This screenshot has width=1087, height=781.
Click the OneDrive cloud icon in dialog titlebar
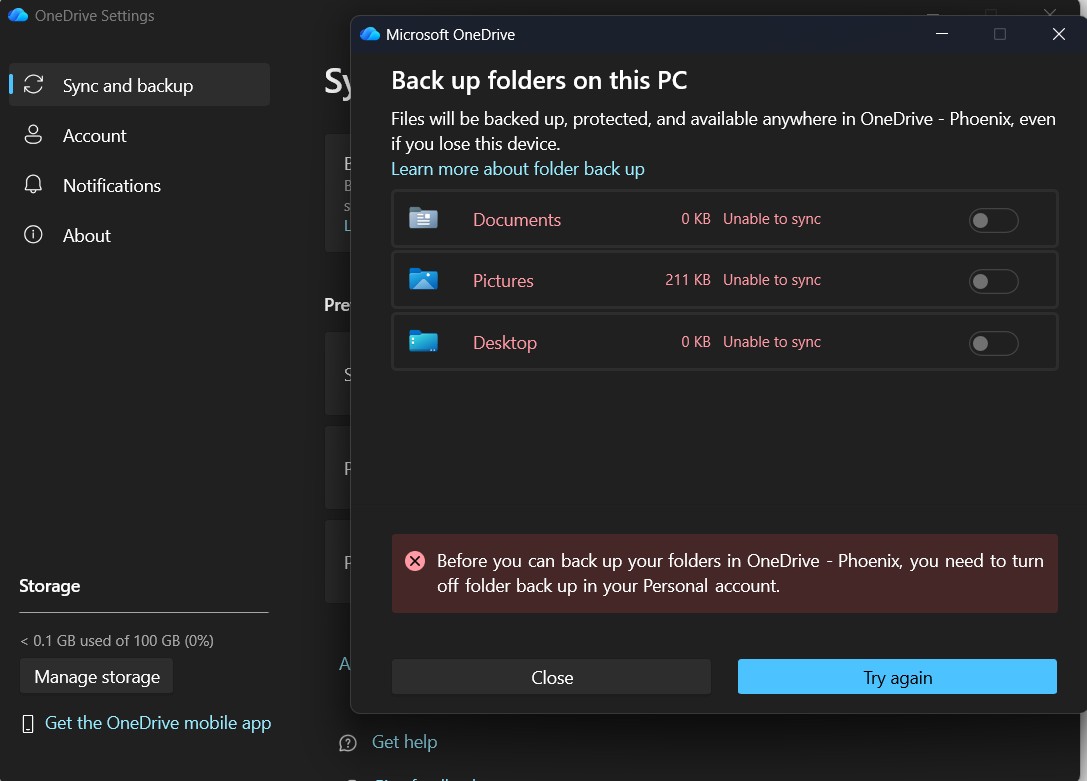(x=371, y=33)
